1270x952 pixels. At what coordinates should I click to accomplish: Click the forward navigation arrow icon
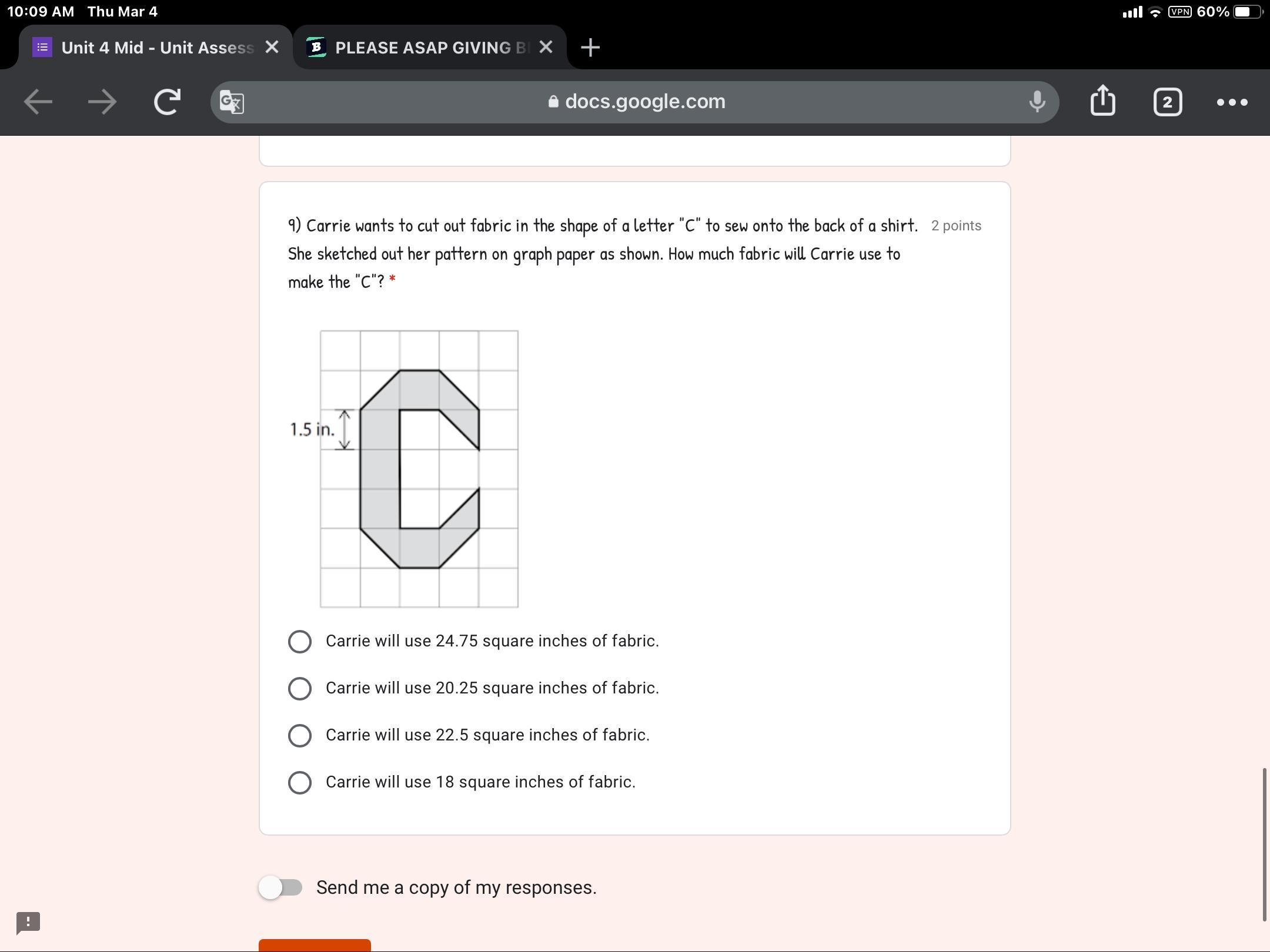click(102, 100)
